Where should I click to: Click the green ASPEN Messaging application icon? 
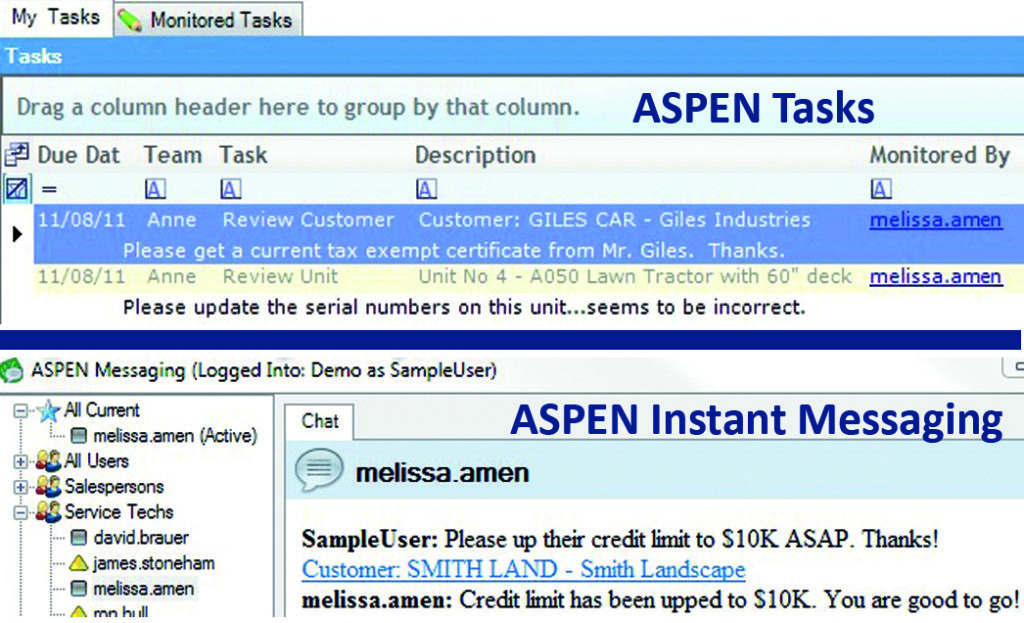pyautogui.click(x=14, y=370)
